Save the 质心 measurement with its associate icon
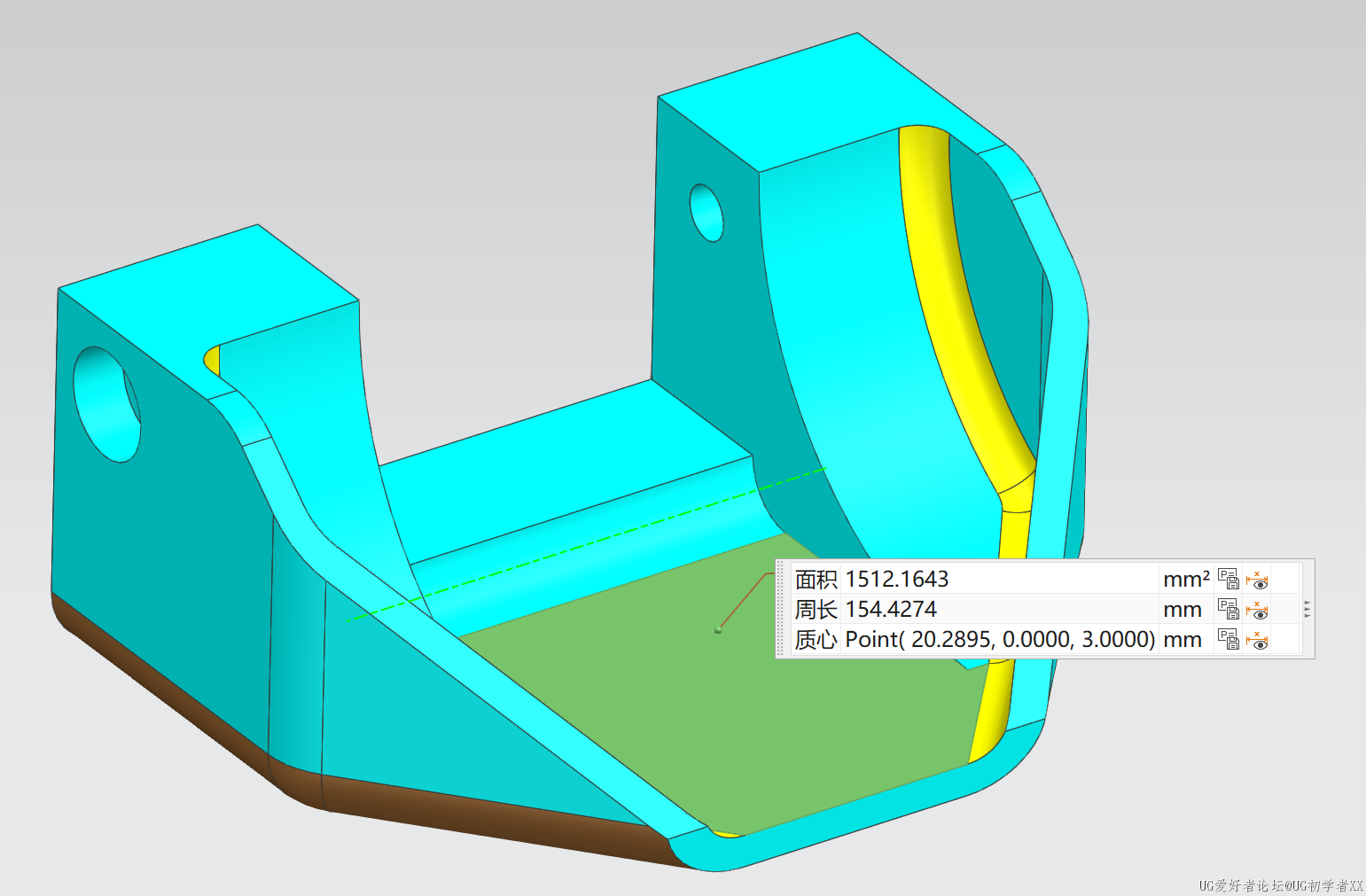 coord(1228,639)
